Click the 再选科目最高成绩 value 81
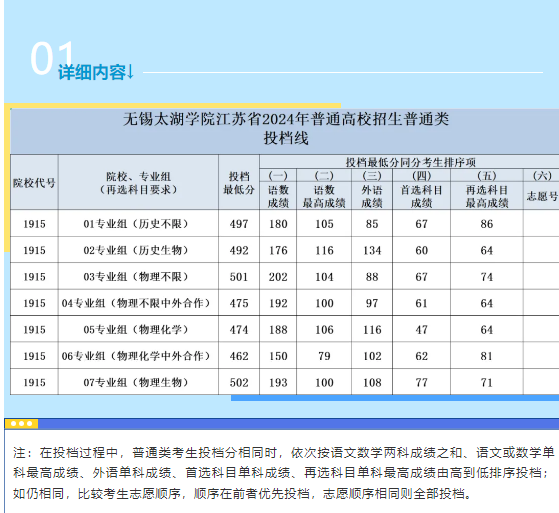The width and height of the screenshot is (559, 513). click(x=487, y=356)
